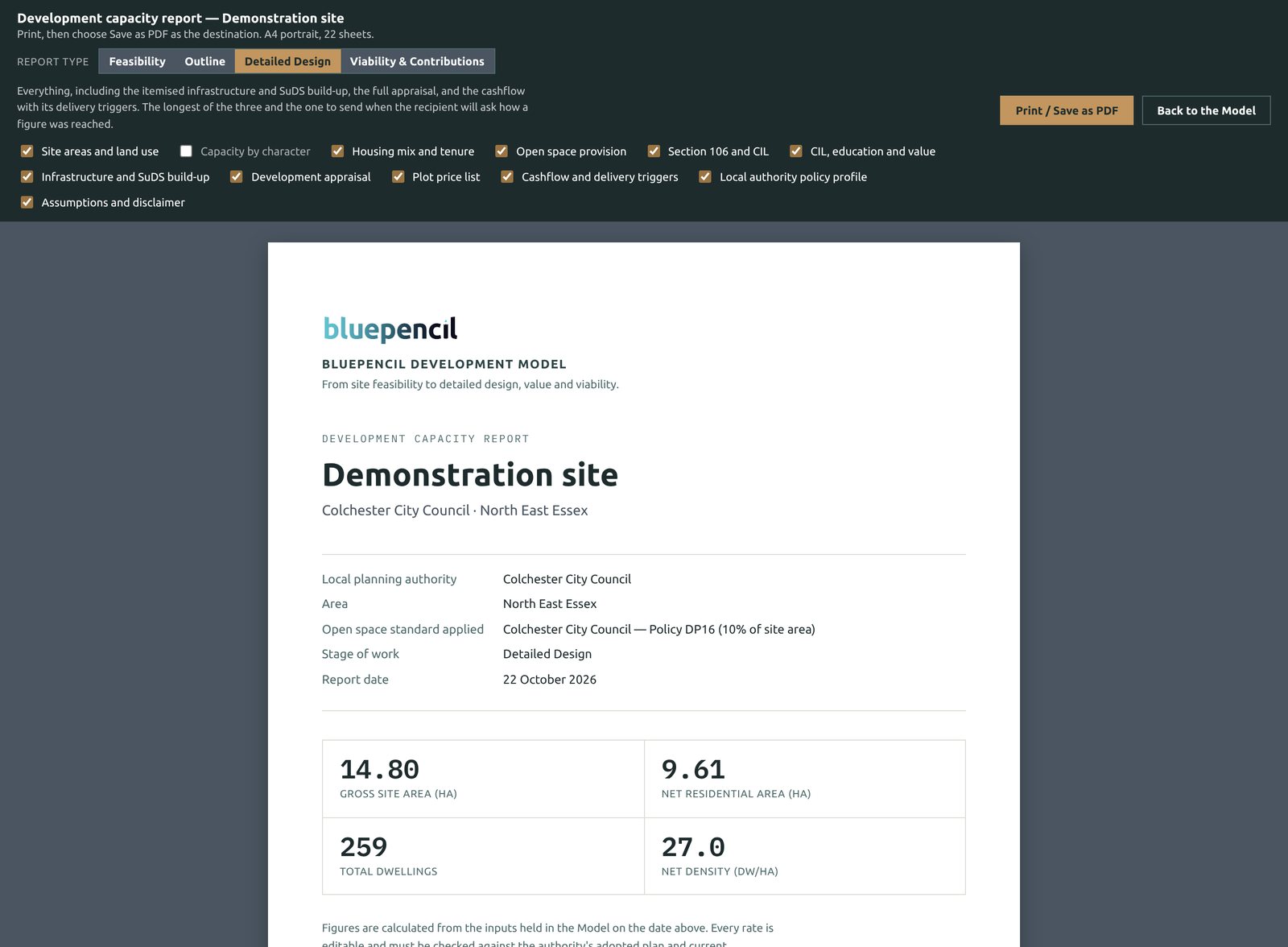Enable Capacity by character section

pyautogui.click(x=186, y=151)
